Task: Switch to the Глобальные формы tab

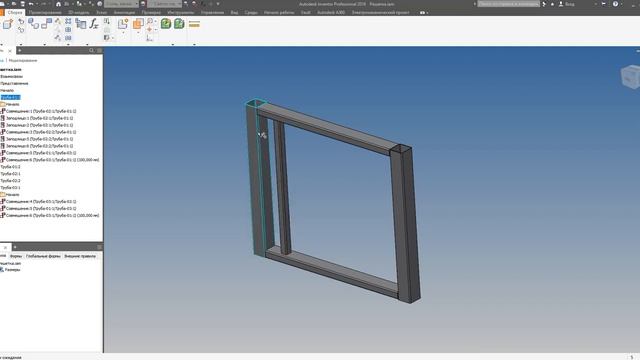Action: 43,256
